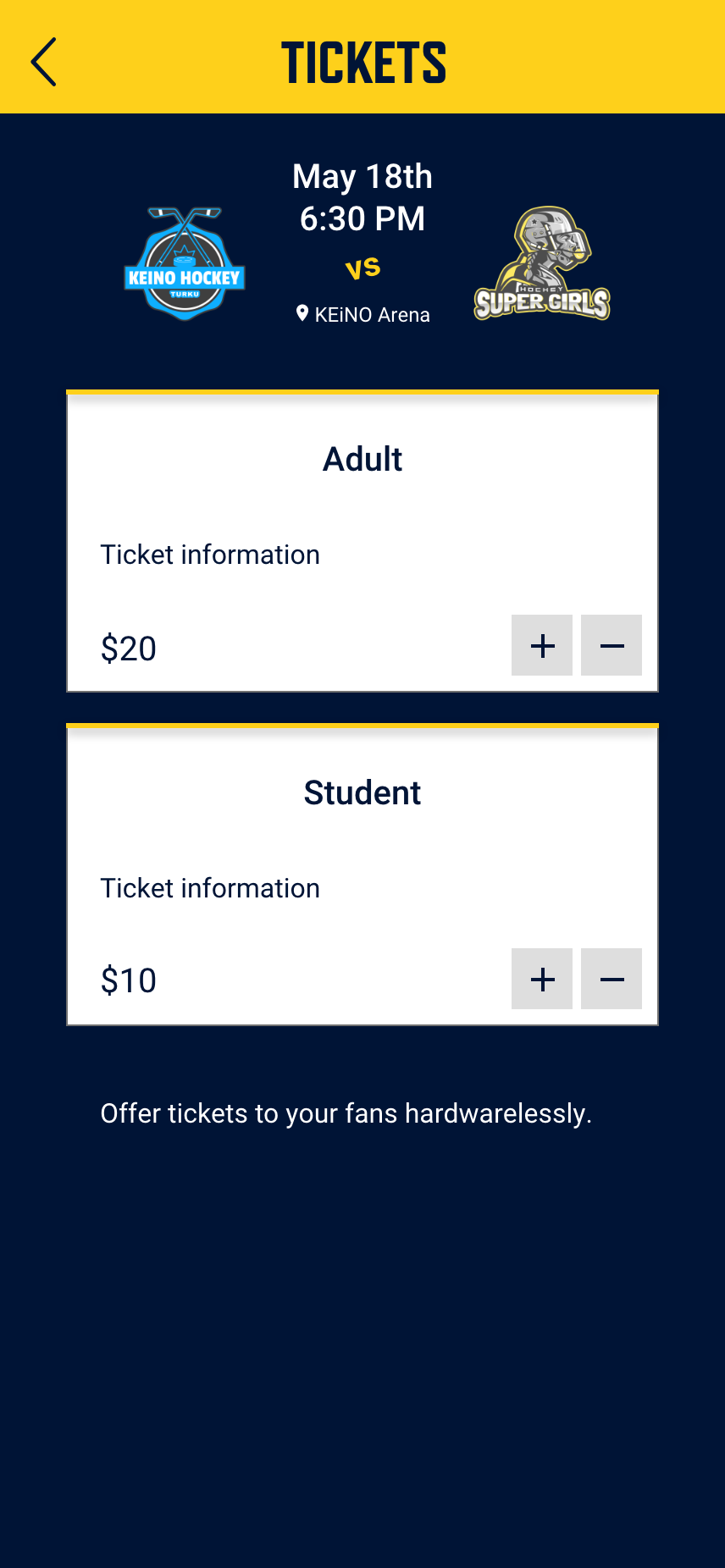This screenshot has height=1568, width=725.
Task: Tap the 6:30 PM game time
Action: (362, 218)
